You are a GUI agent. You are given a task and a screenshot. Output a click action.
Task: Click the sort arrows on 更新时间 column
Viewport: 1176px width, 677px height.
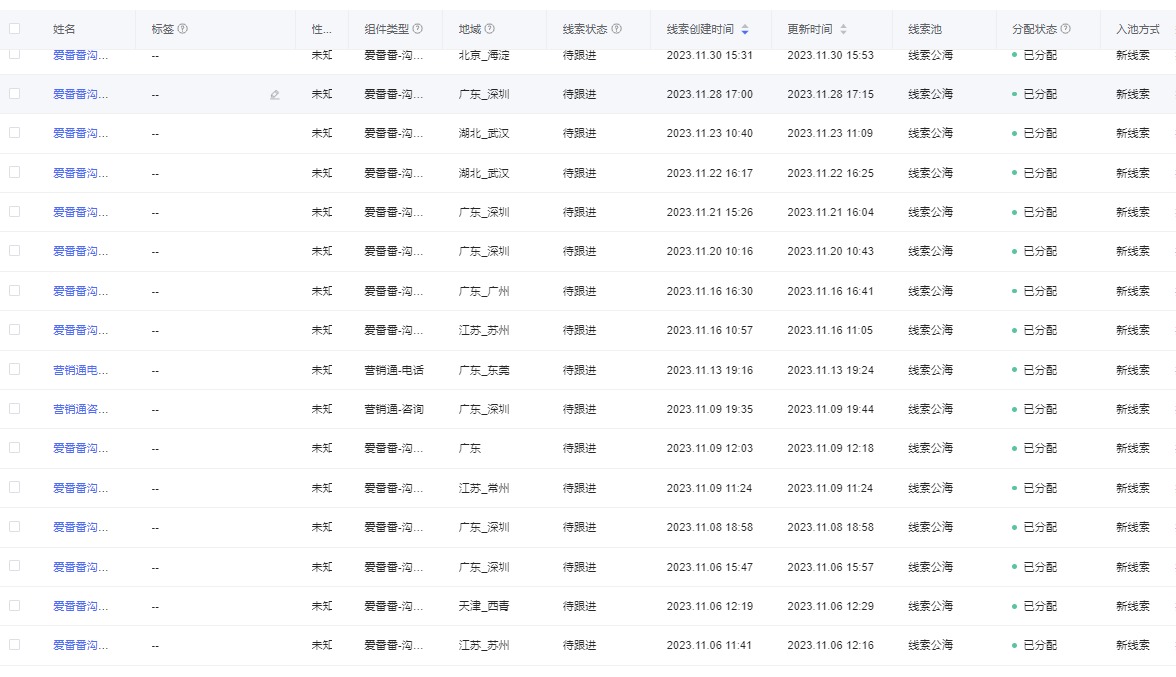click(x=843, y=29)
